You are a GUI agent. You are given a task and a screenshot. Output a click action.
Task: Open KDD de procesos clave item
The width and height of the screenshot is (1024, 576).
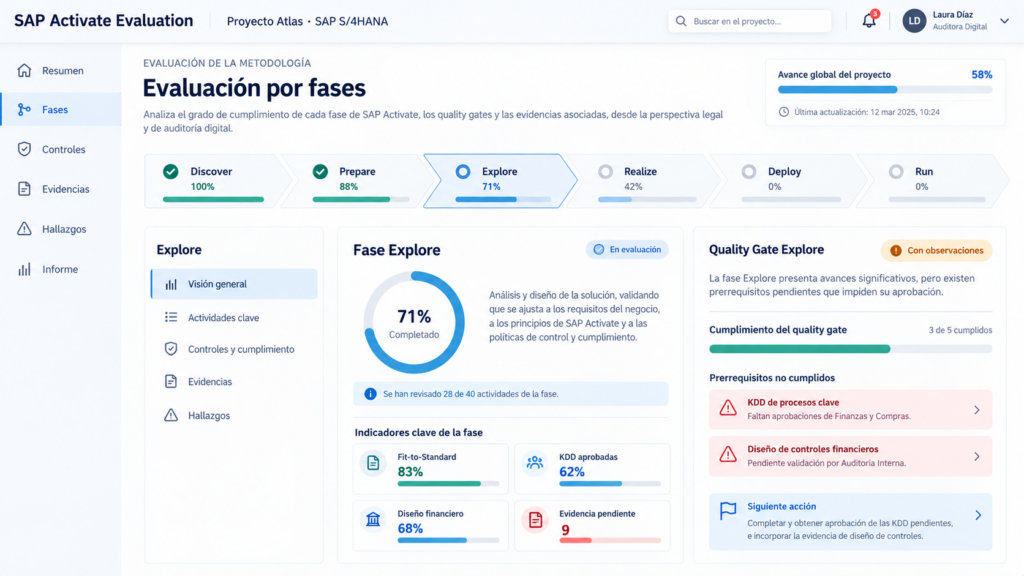click(x=850, y=409)
